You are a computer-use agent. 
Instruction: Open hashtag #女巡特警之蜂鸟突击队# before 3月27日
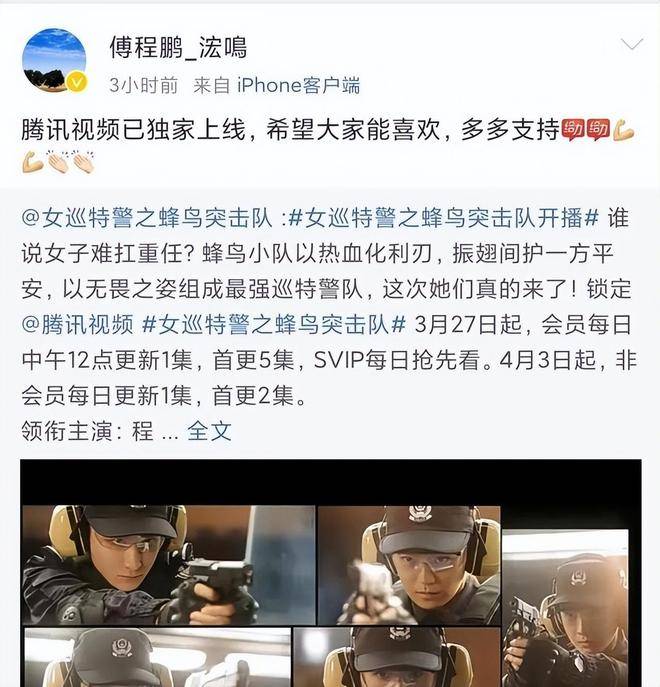point(274,325)
